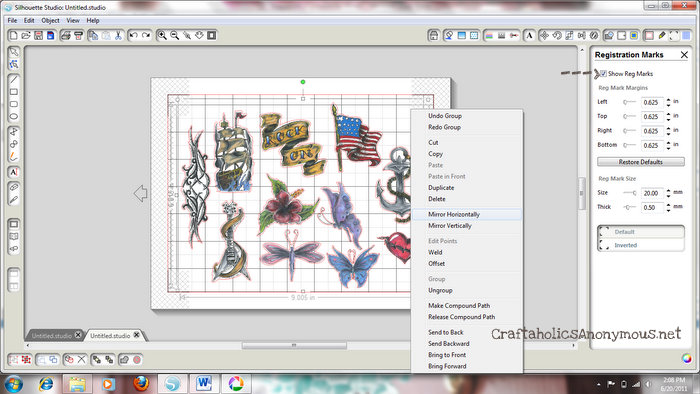Viewport: 700px width, 394px height.
Task: Click the Save icon in top toolbar
Action: coord(38,35)
